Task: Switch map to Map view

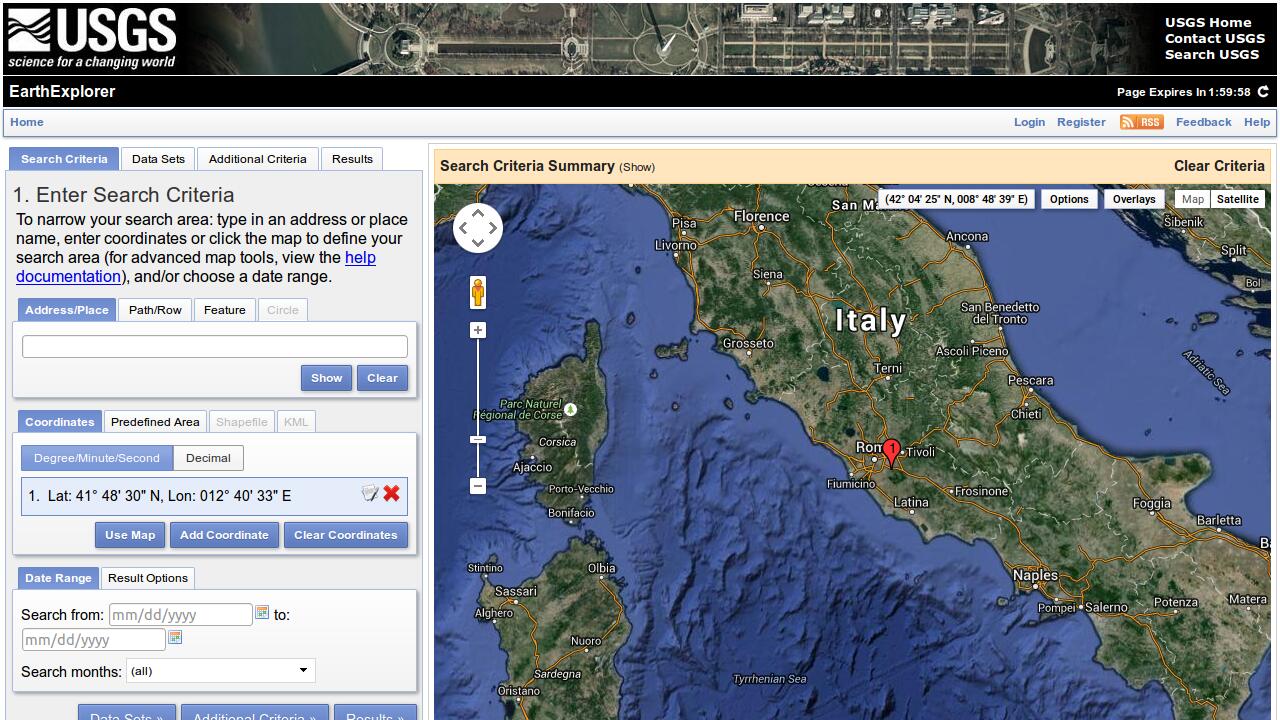Action: click(1192, 199)
